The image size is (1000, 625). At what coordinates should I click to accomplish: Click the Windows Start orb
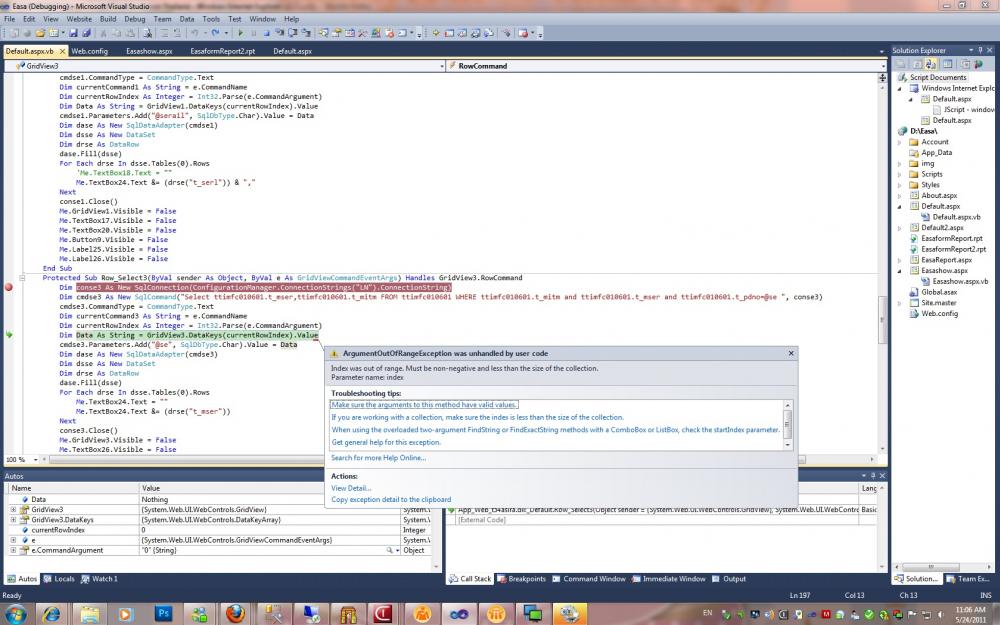15,614
